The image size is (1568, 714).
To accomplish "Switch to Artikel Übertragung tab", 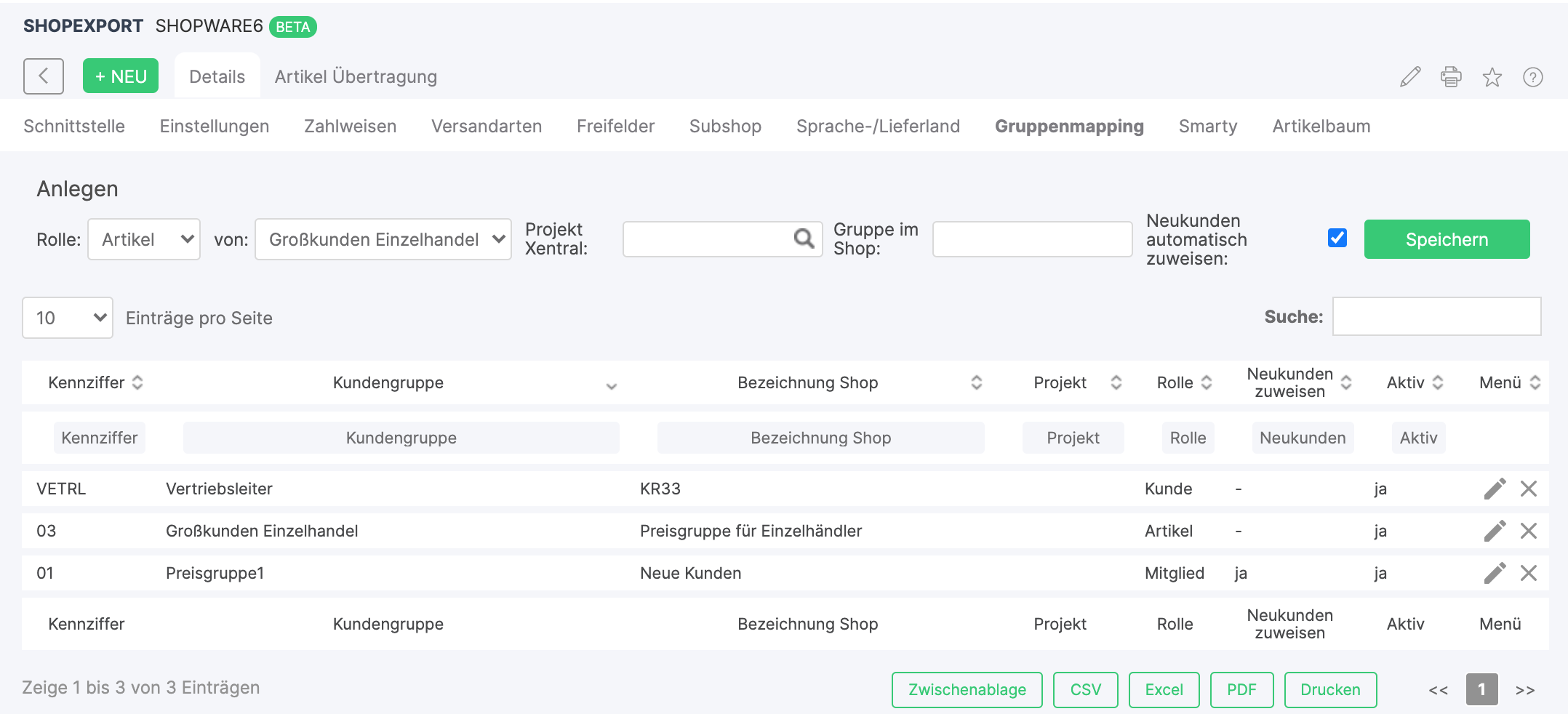I will click(x=356, y=76).
